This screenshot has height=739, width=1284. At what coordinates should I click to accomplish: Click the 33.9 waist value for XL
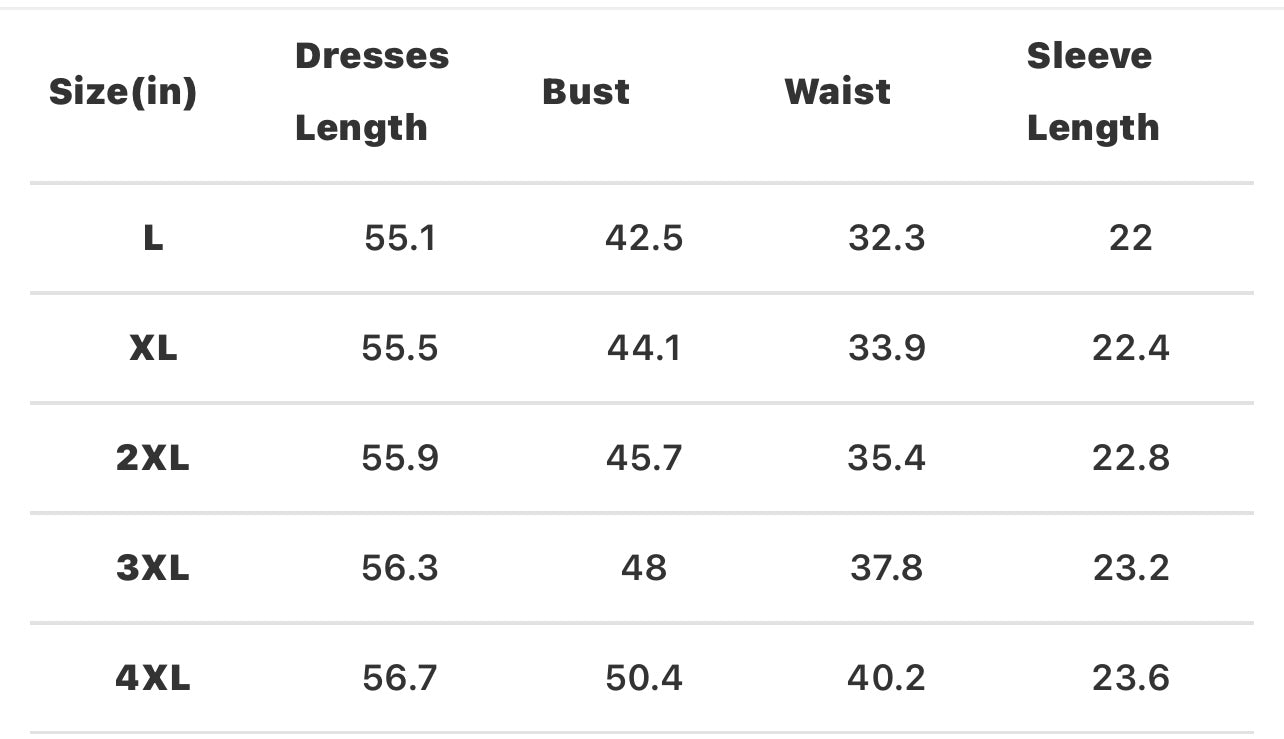(x=886, y=348)
